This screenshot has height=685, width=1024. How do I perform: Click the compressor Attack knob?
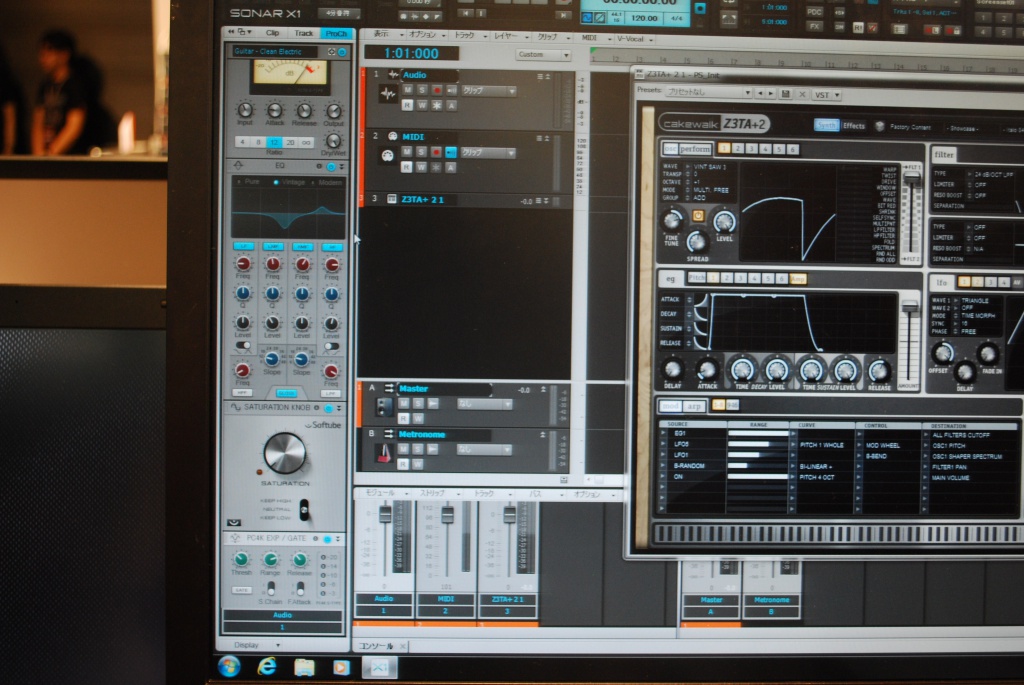275,110
